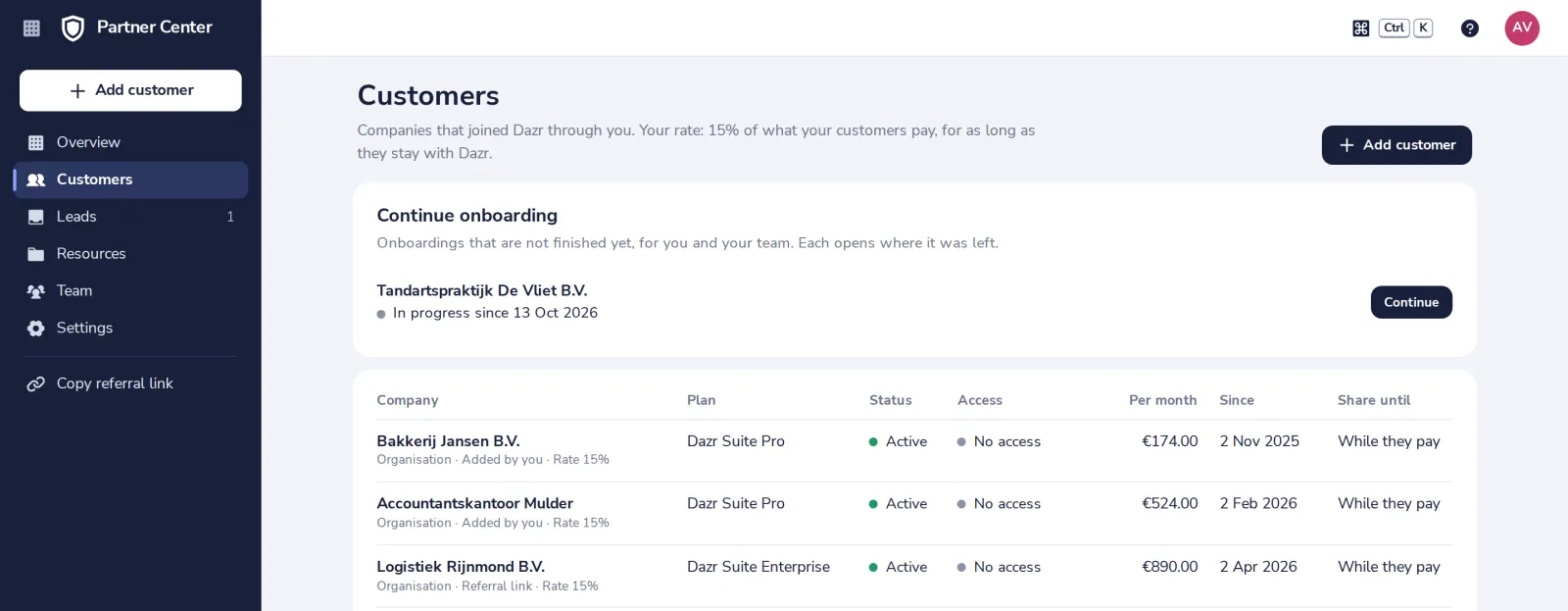This screenshot has height=611, width=1568.
Task: Click the Copy referral link icon
Action: [x=36, y=383]
